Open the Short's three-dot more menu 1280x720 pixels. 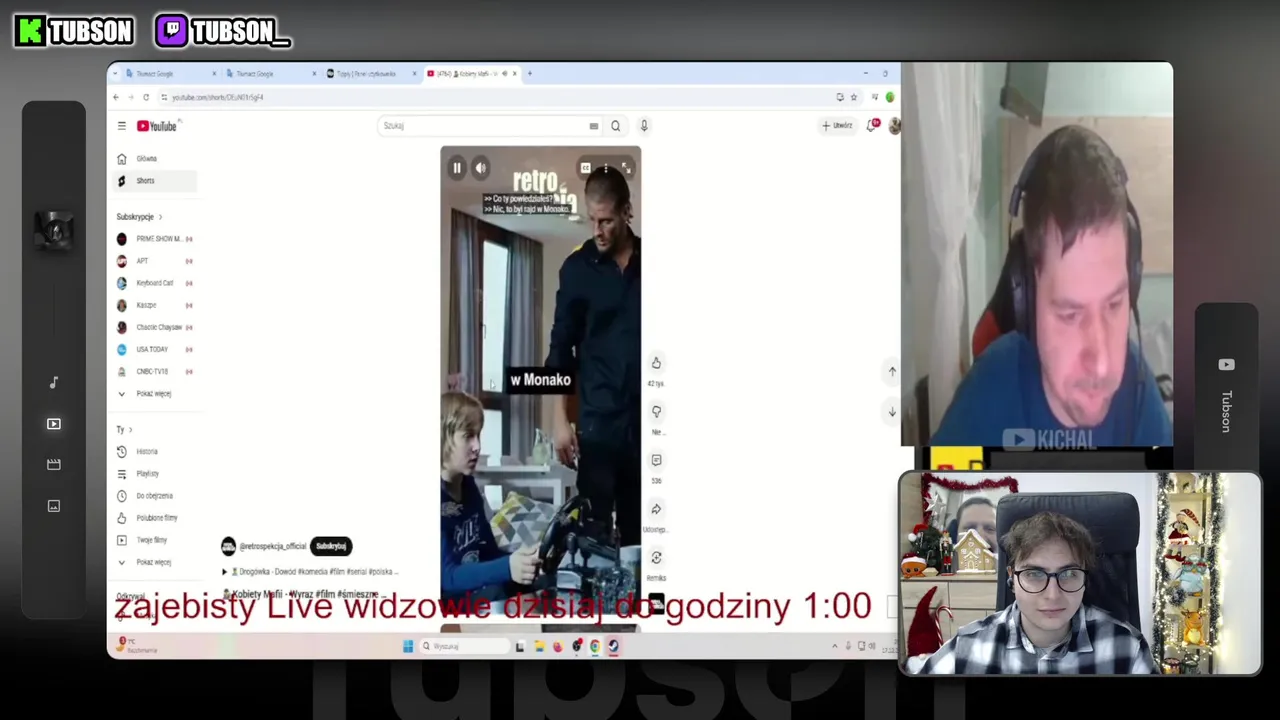coord(606,168)
